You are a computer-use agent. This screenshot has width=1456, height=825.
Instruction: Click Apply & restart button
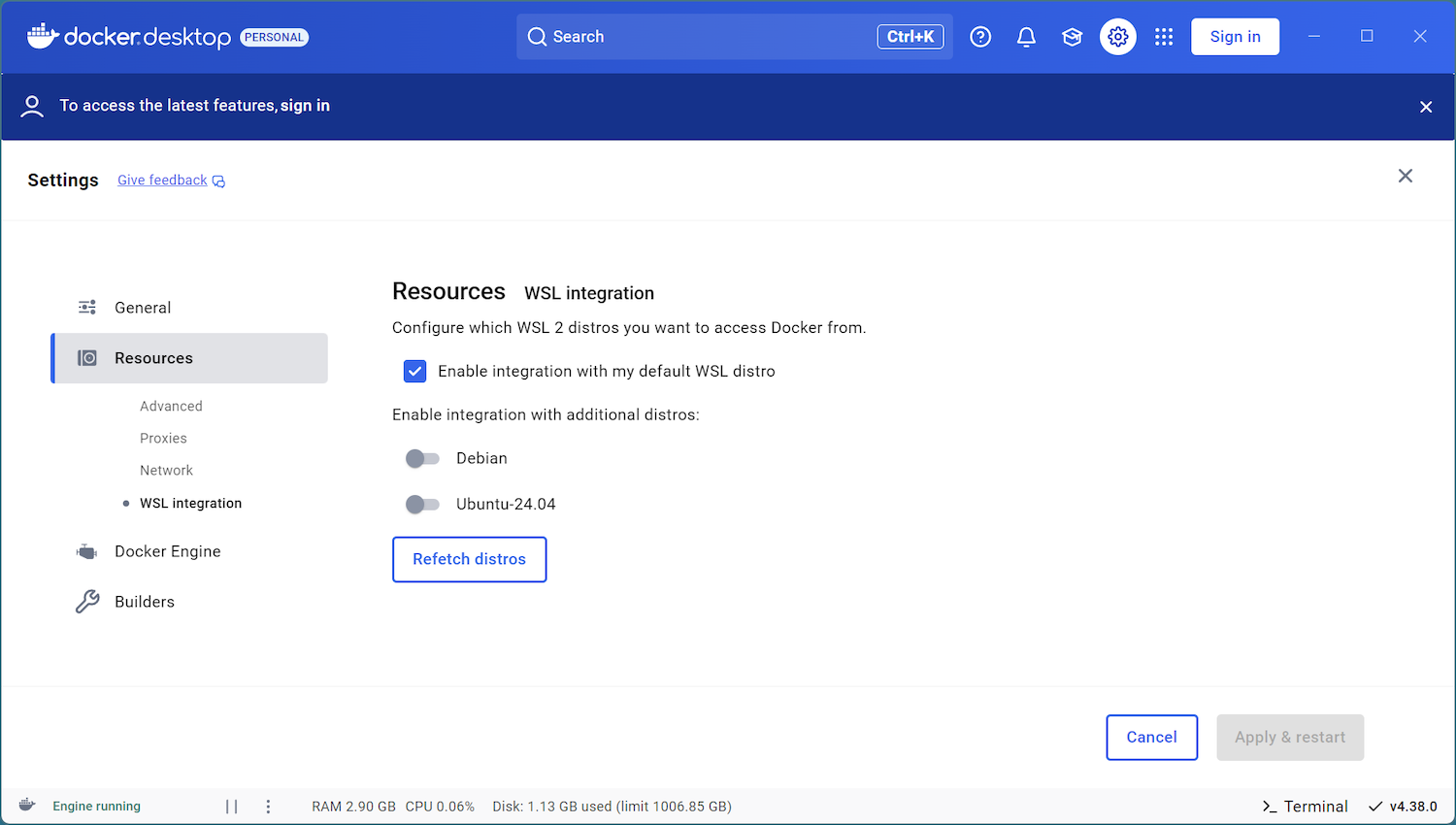(1290, 737)
